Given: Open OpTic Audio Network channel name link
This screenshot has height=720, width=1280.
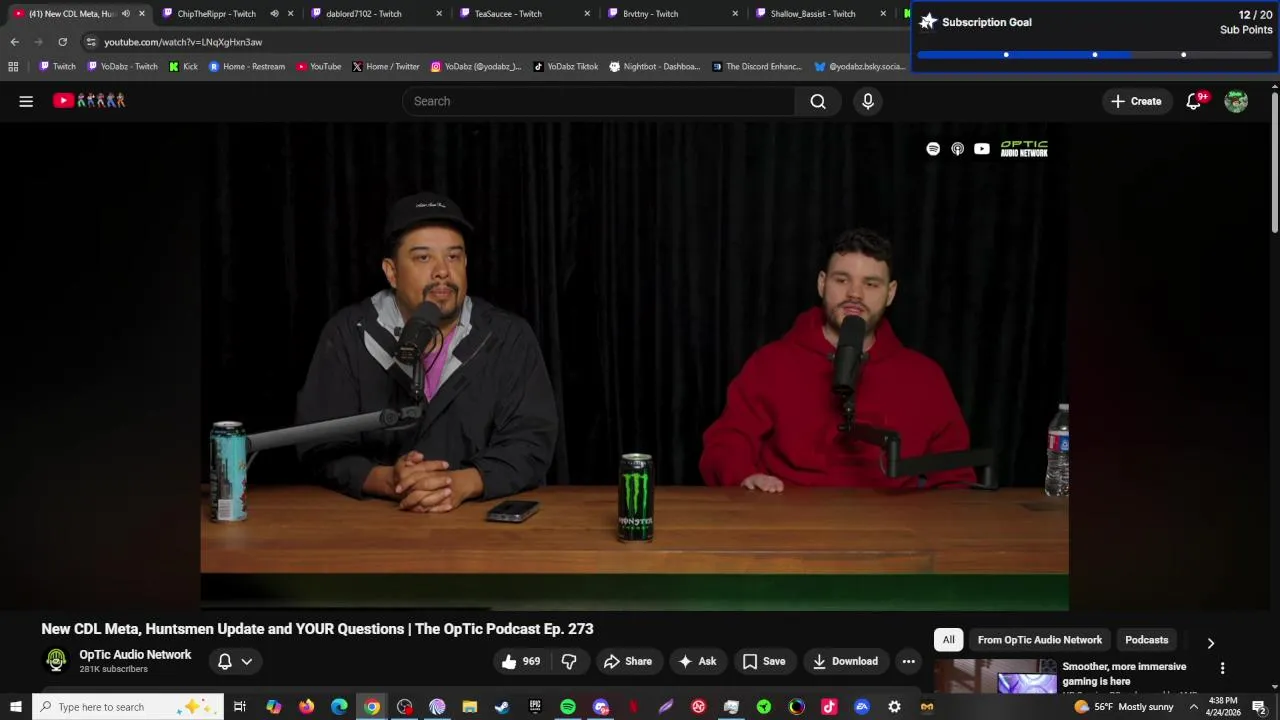Looking at the screenshot, I should tap(135, 655).
